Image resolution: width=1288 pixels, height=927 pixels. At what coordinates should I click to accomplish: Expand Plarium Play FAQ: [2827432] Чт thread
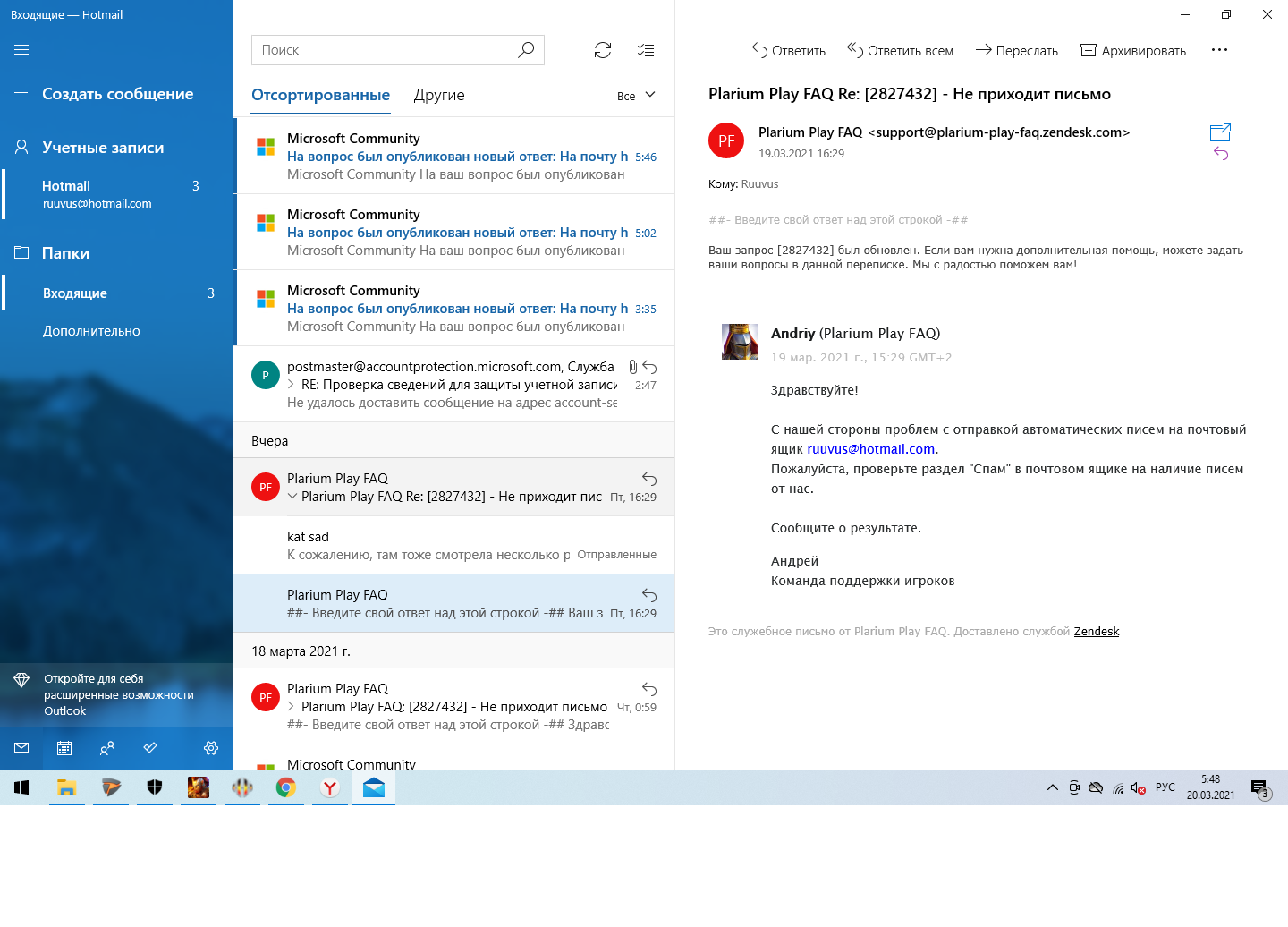pyautogui.click(x=292, y=707)
